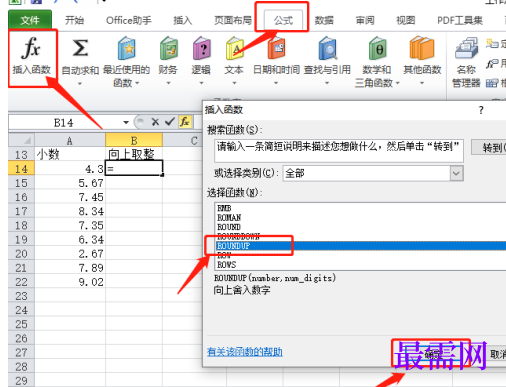The image size is (506, 387).
Task: Expand the Logical (逻辑) dropdown arrow
Action: pyautogui.click(x=201, y=83)
